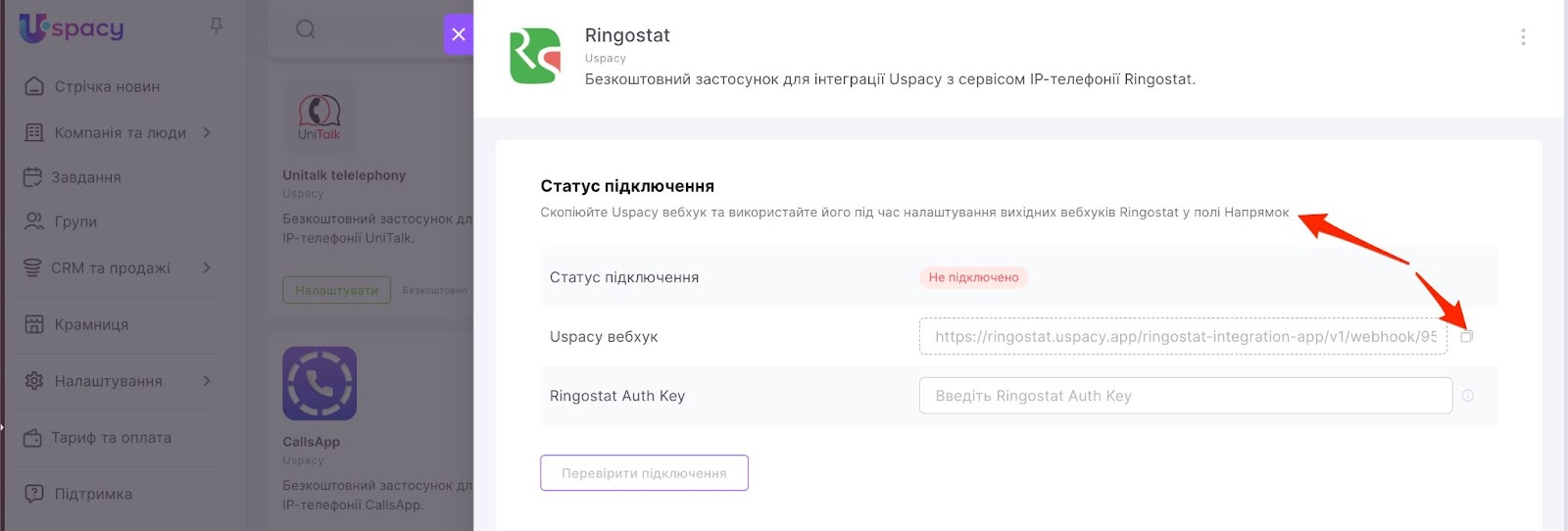Click the Ringostat Auth Key input field
The width and height of the screenshot is (1568, 531).
[x=1186, y=396]
